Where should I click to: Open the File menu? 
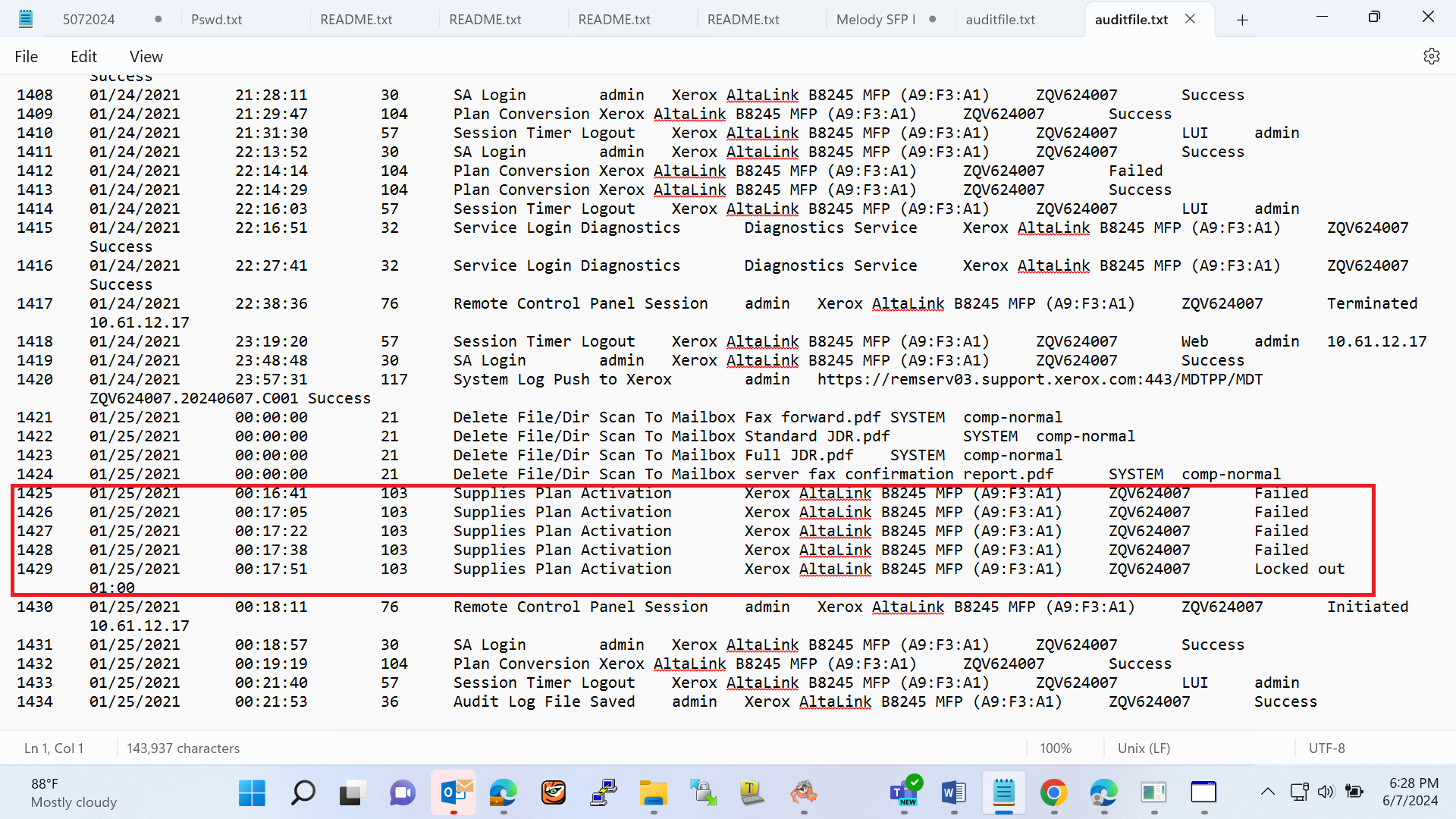tap(26, 56)
